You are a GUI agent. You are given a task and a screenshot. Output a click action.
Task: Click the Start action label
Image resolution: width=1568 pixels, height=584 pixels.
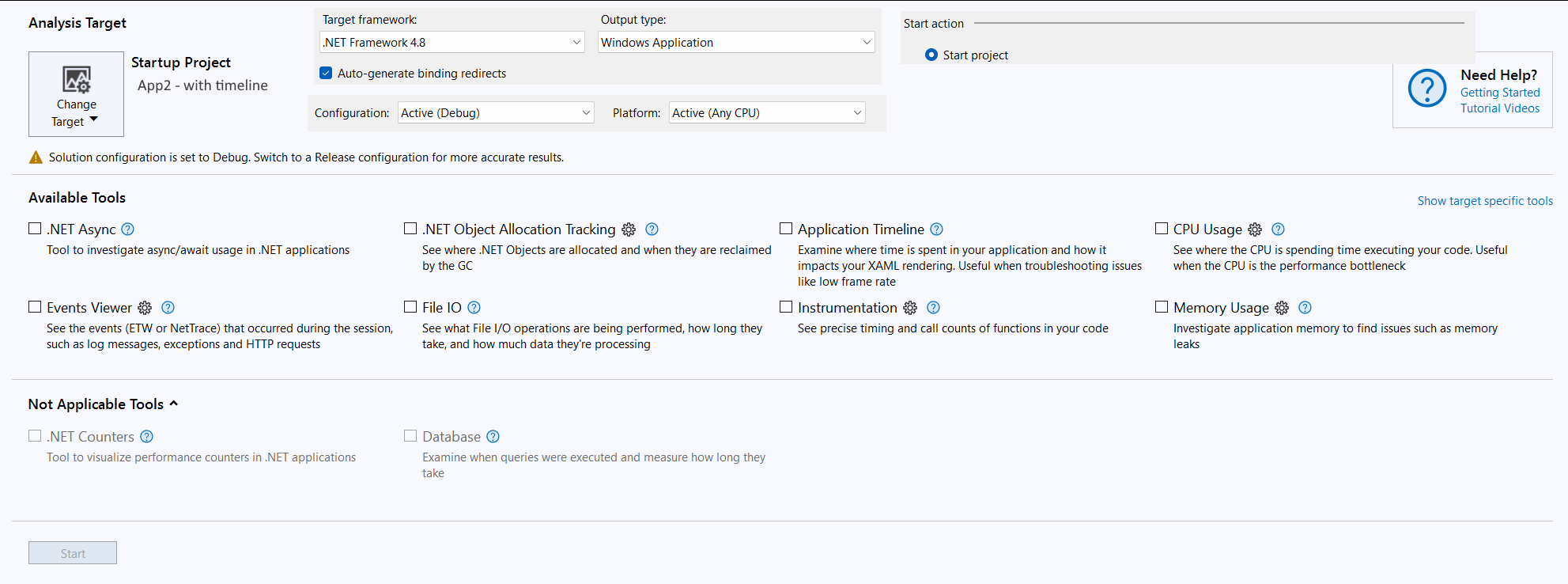click(x=934, y=24)
